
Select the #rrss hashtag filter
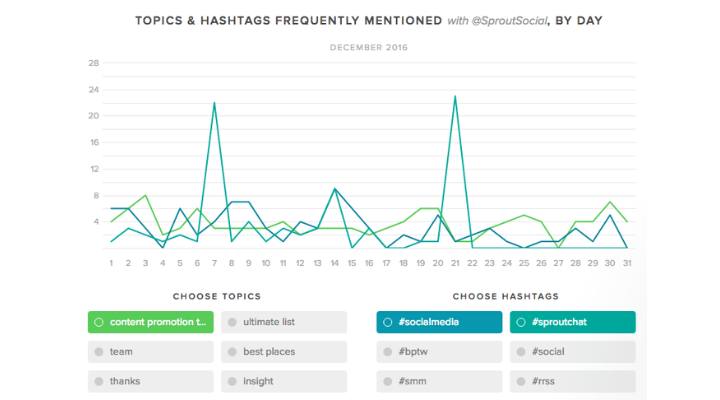point(572,381)
